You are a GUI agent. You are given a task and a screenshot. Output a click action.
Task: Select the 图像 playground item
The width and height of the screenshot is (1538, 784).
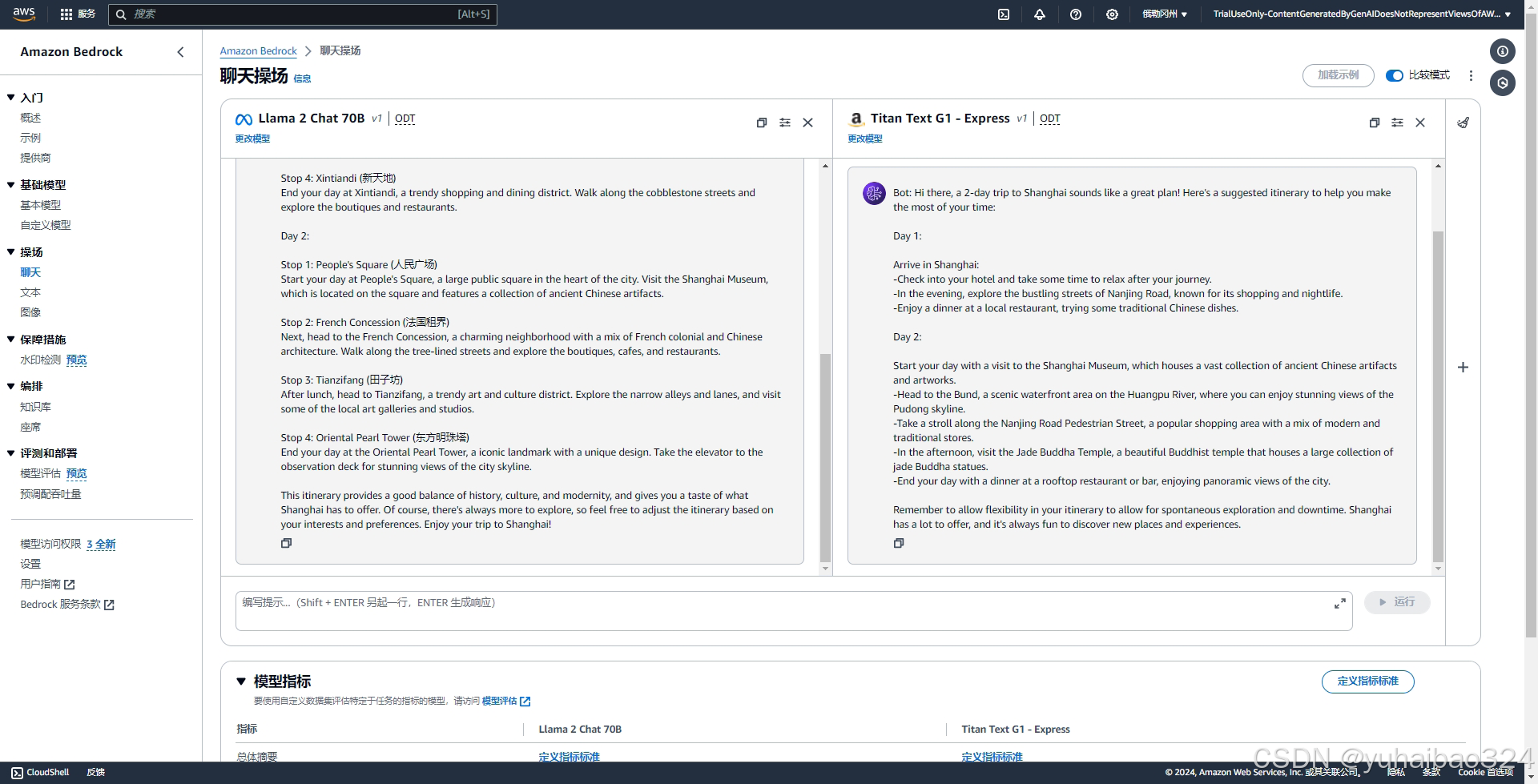click(x=30, y=312)
